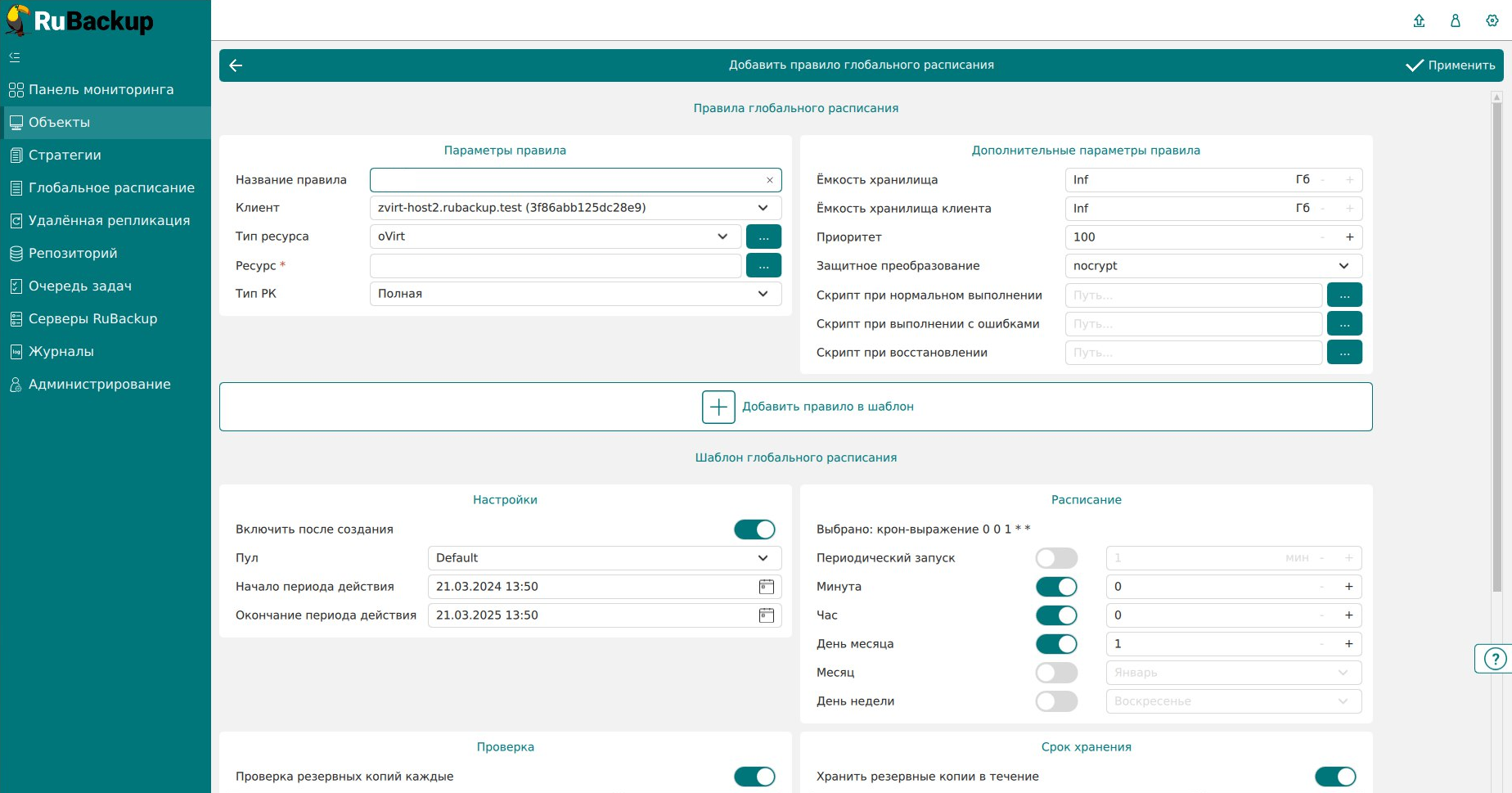The height and width of the screenshot is (793, 1512).
Task: Browse for the Ресурс with ellipsis button
Action: click(x=763, y=266)
